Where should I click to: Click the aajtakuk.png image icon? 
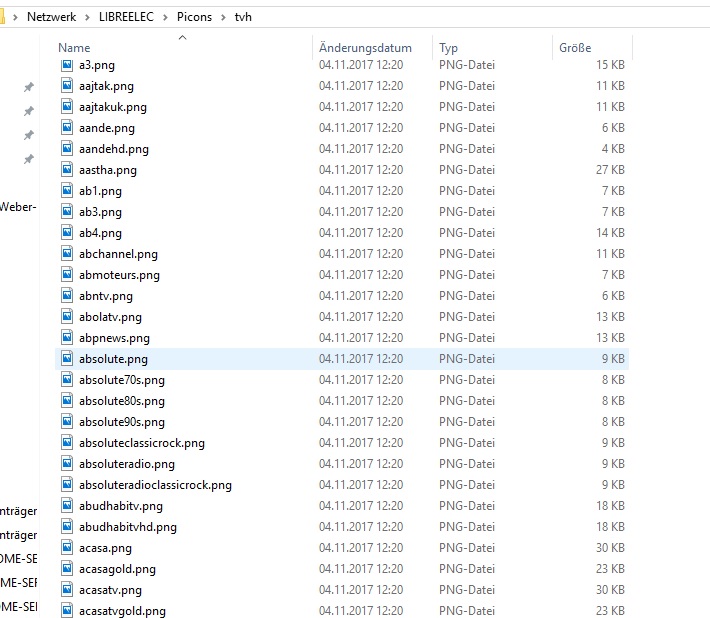tap(67, 106)
